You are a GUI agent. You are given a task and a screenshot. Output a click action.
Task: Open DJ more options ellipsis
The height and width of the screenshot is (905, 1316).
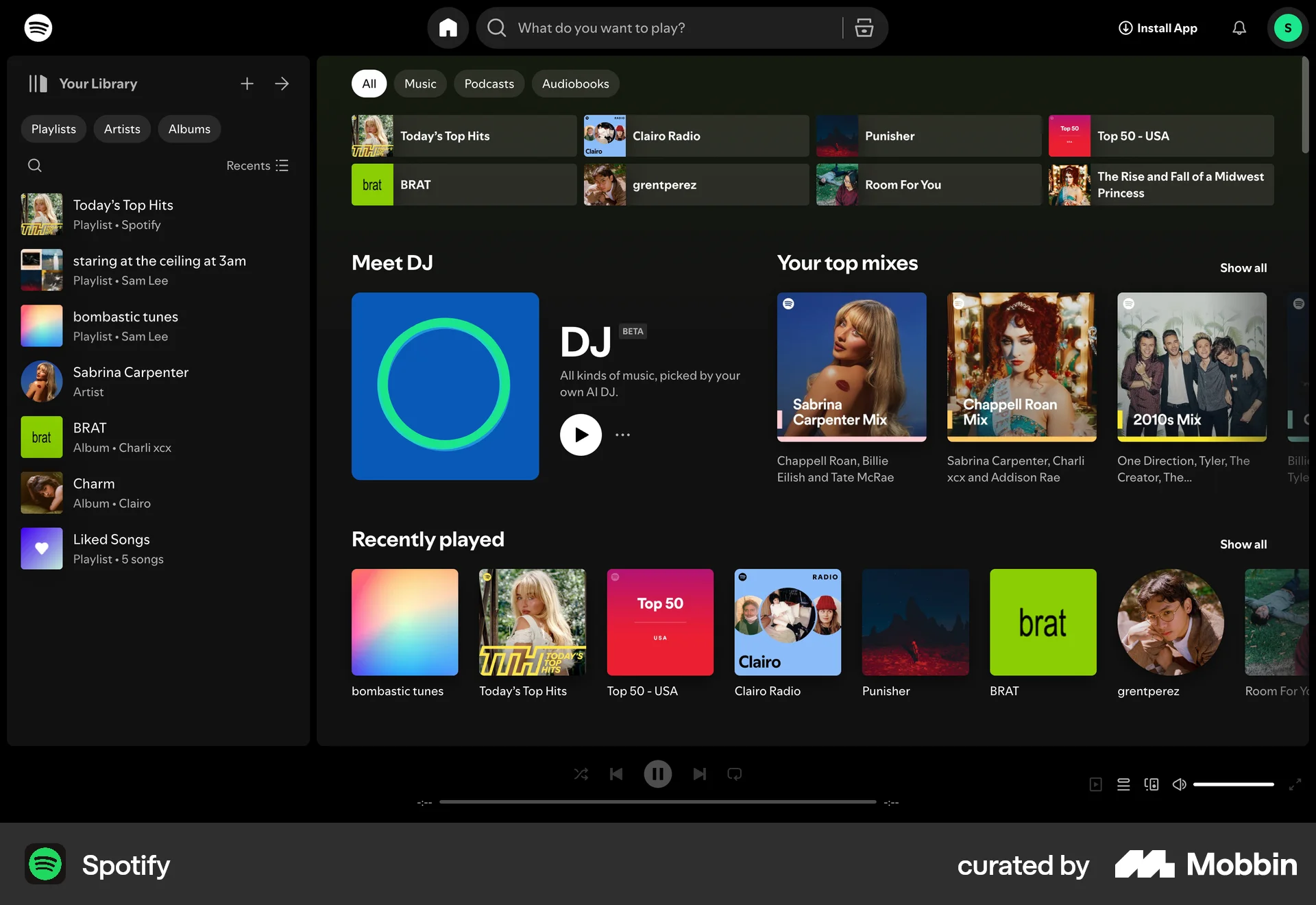(x=622, y=435)
